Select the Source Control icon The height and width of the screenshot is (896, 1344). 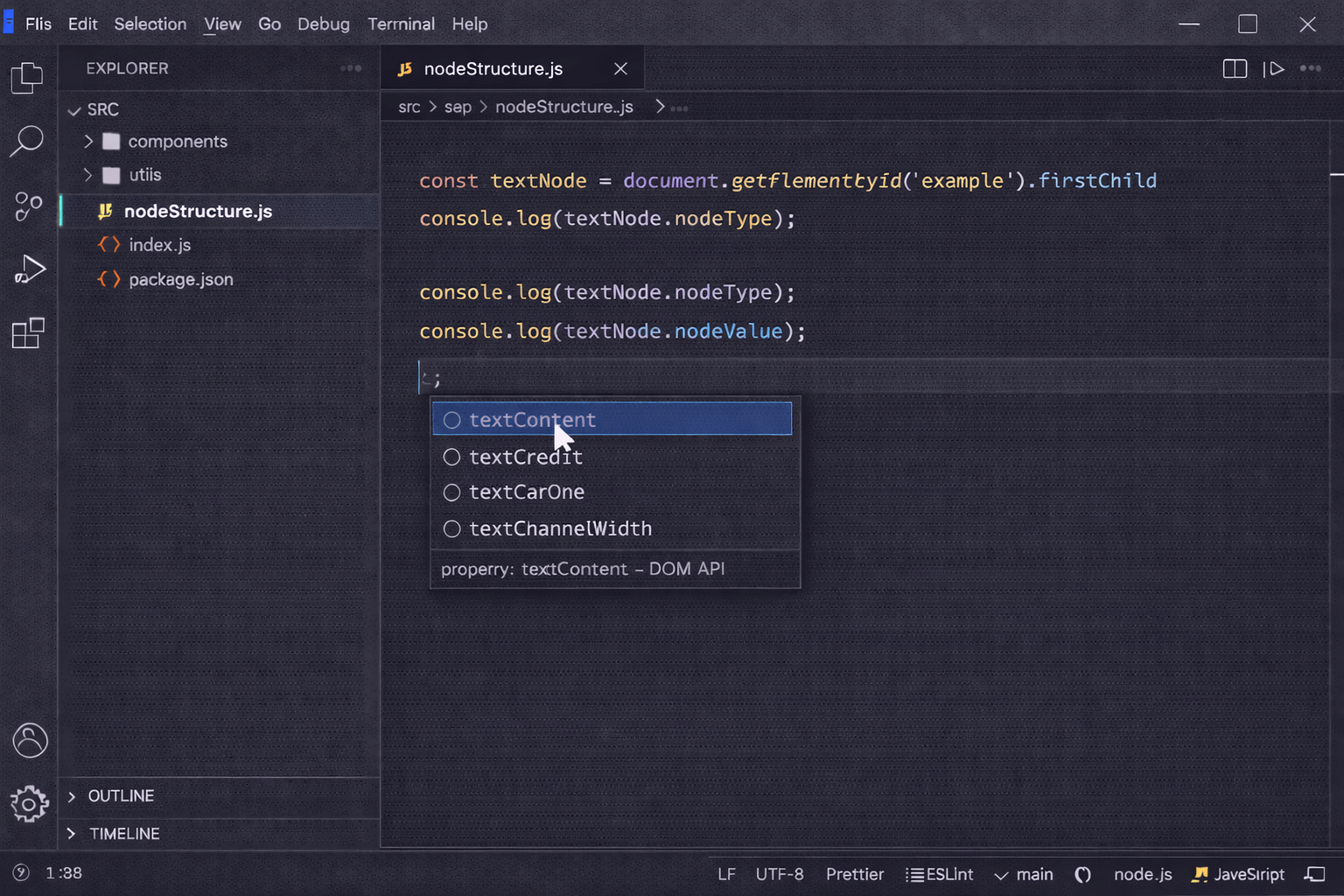tap(26, 206)
